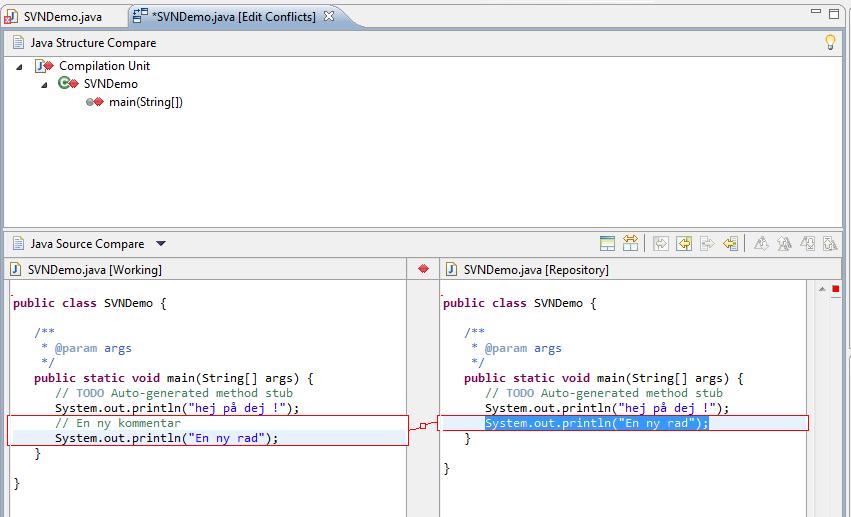Click '@param args' in the Working pane
851x517 pixels.
(x=93, y=348)
